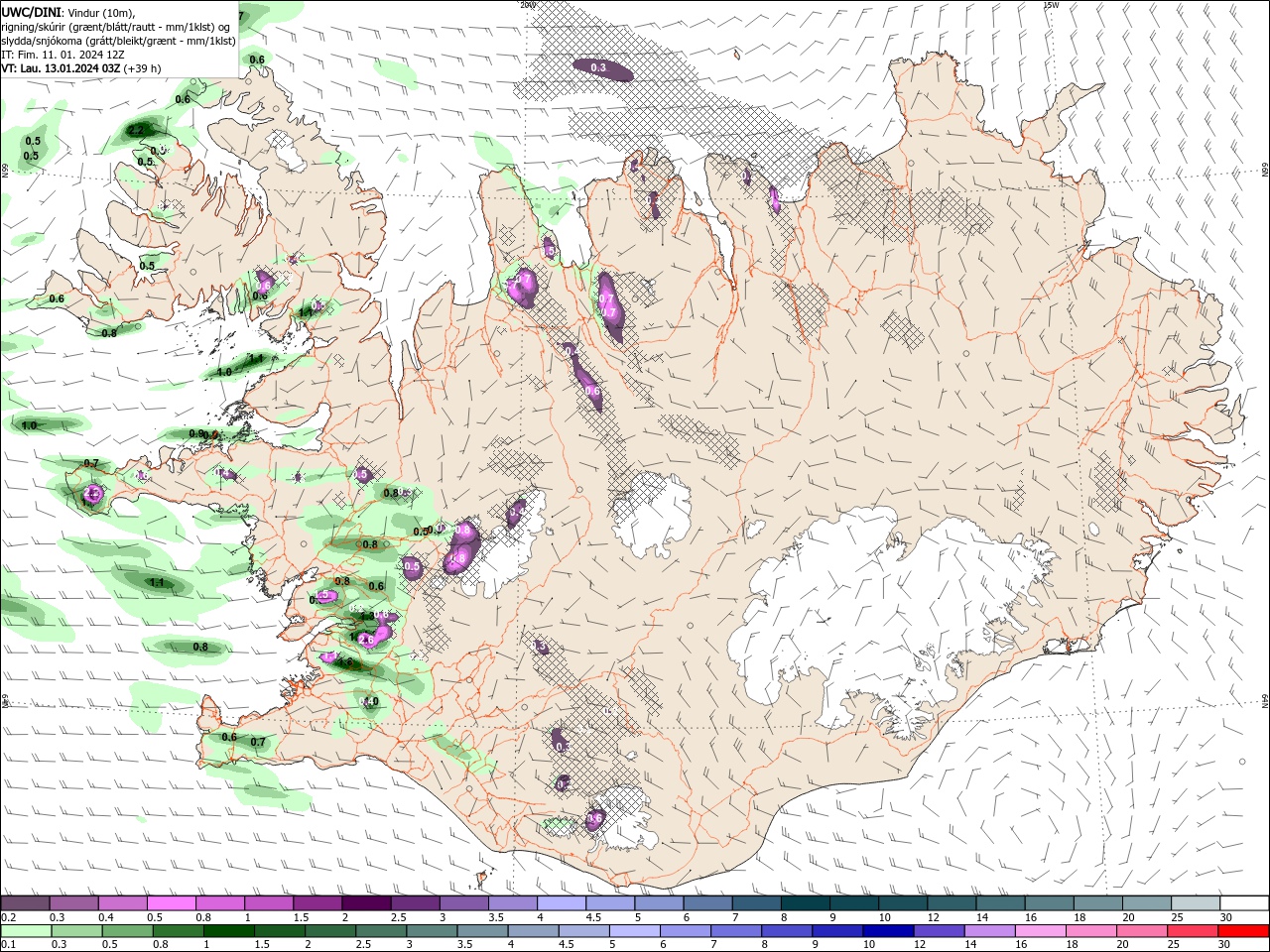Click the 0.1 label on the rain scale
Screen dimensions: 1270x952
point(8,945)
